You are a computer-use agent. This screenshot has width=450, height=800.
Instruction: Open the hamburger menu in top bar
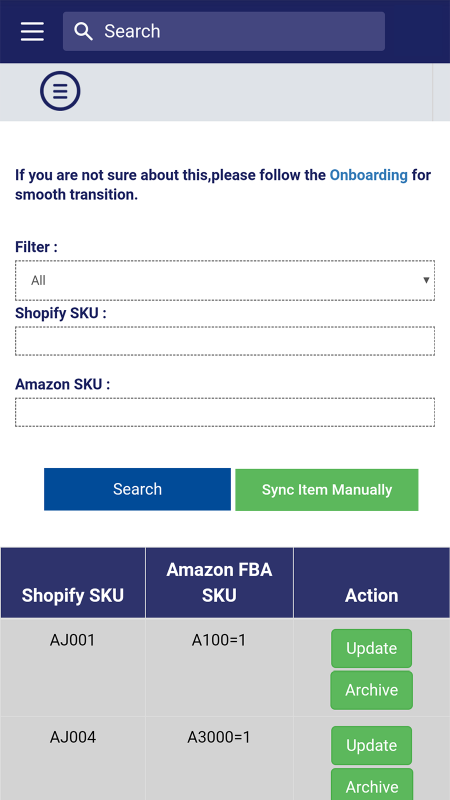pyautogui.click(x=32, y=32)
